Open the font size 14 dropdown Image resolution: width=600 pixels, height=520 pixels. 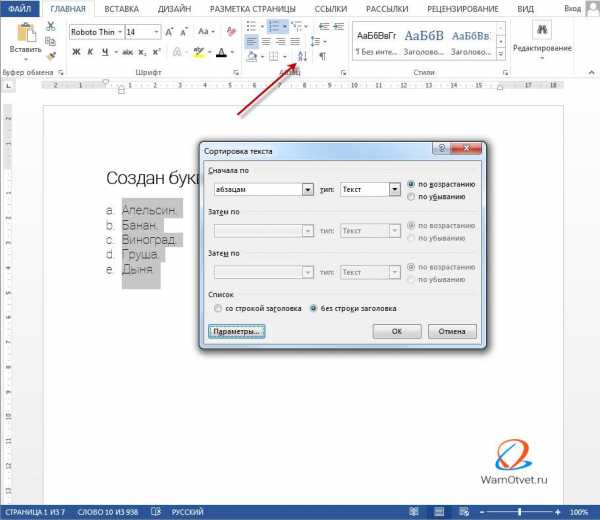(156, 32)
